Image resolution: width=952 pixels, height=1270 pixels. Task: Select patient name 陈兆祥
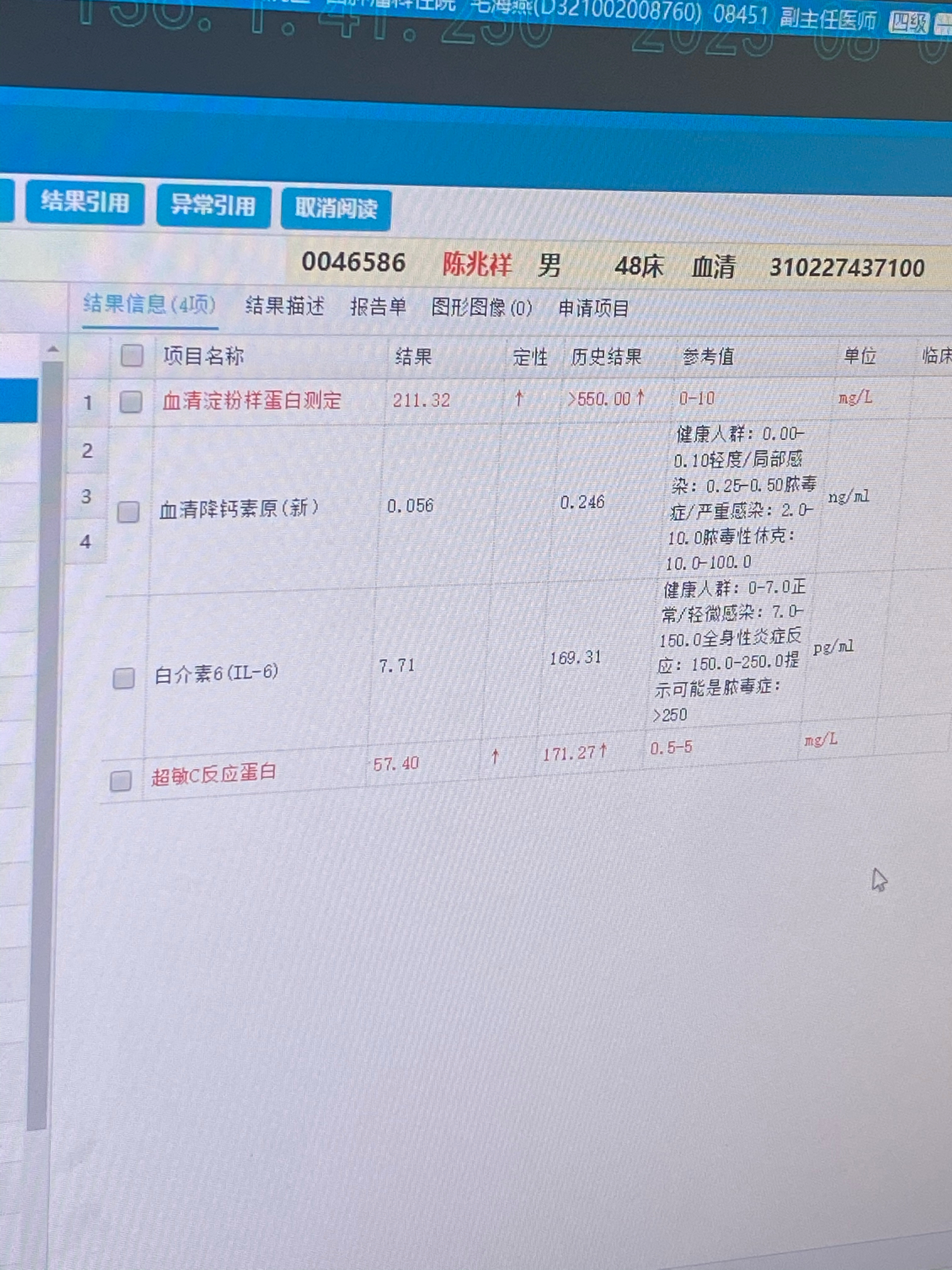(477, 264)
